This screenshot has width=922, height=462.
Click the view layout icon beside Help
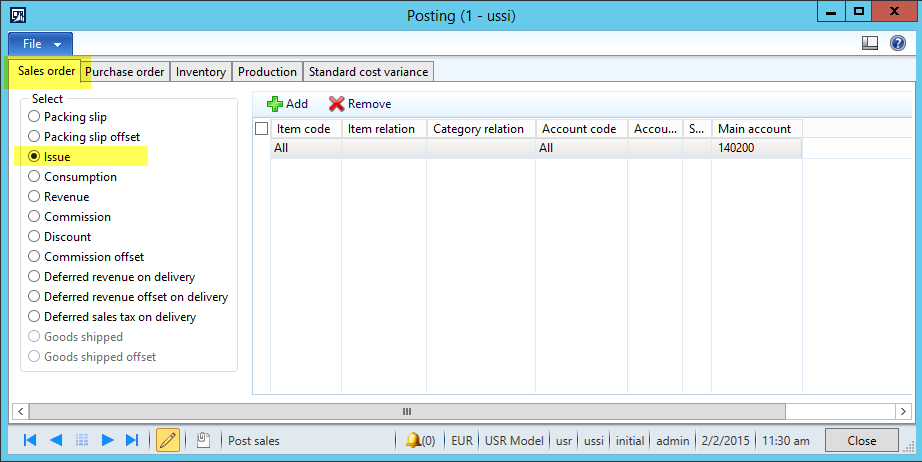870,44
